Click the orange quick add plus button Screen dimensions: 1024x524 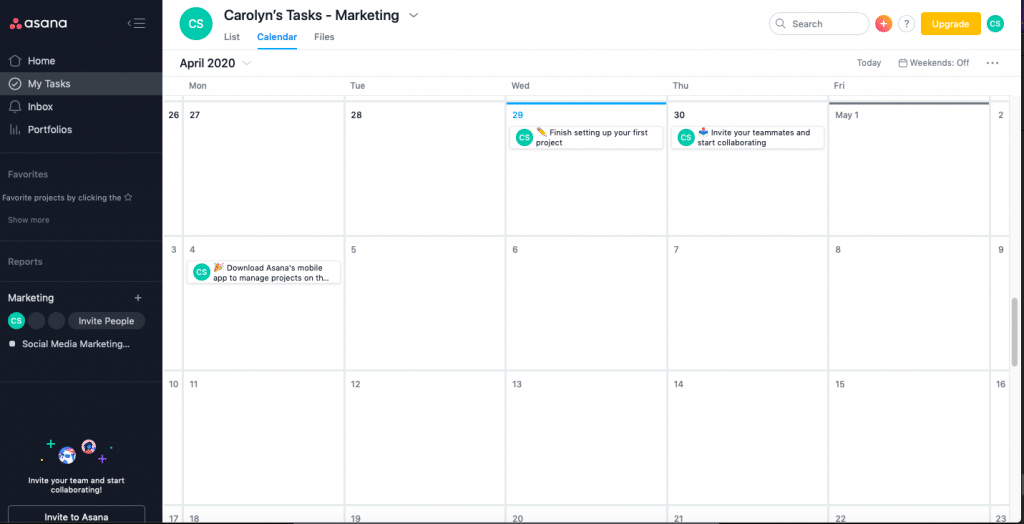pos(883,24)
